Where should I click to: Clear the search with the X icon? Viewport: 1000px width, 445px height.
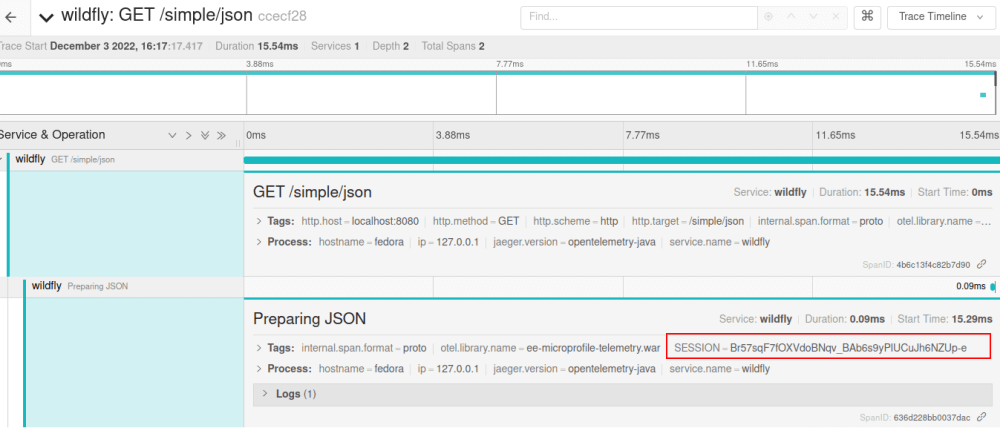pyautogui.click(x=836, y=17)
